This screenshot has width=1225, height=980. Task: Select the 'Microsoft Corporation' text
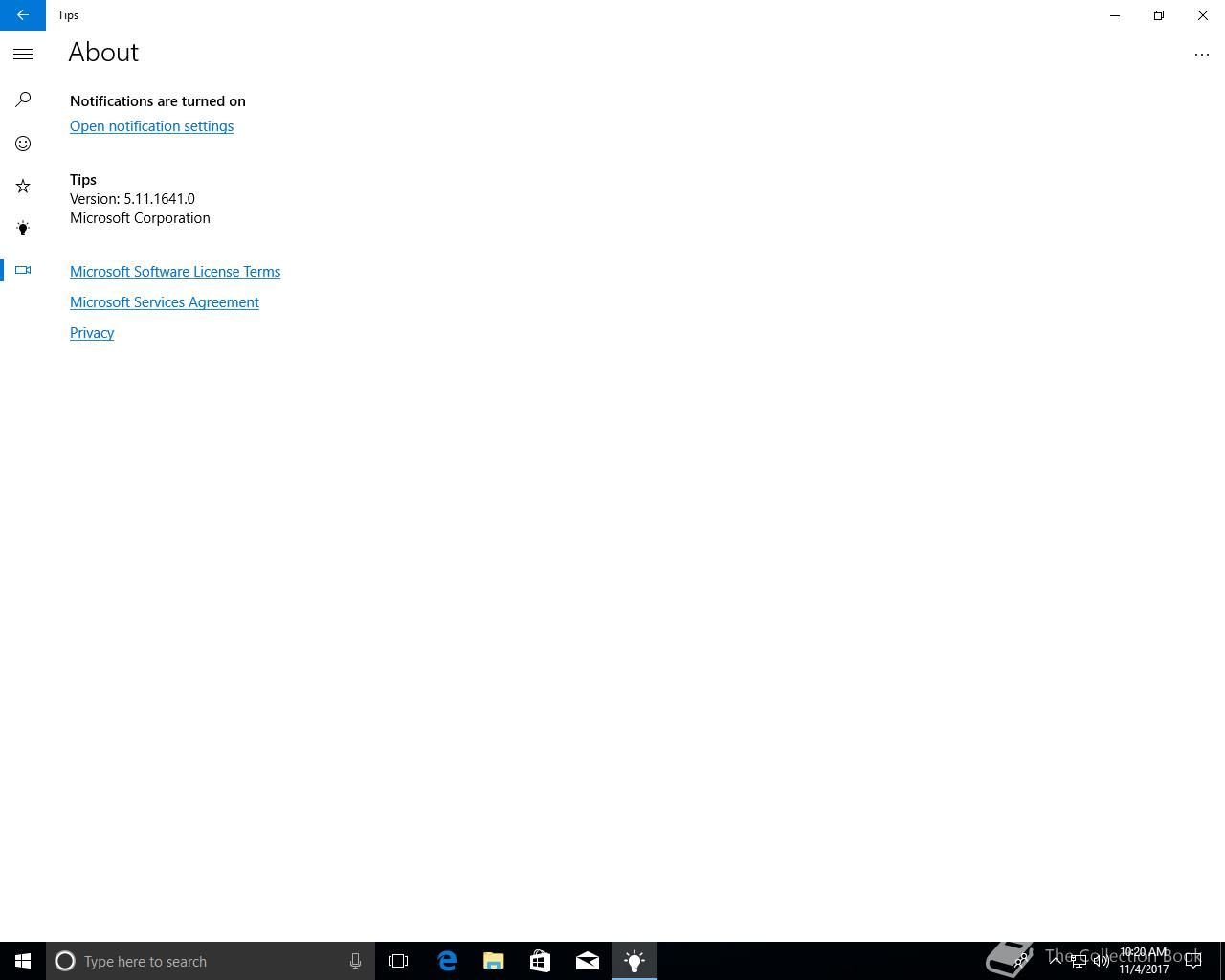[x=140, y=218]
